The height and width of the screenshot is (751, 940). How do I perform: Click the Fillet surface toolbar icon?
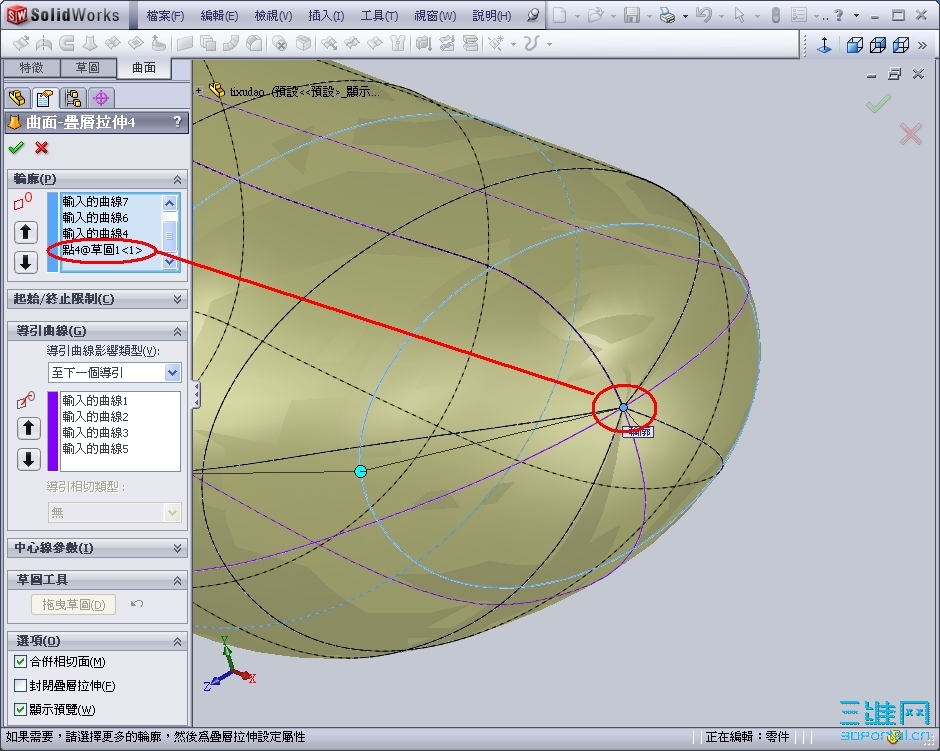tap(254, 43)
